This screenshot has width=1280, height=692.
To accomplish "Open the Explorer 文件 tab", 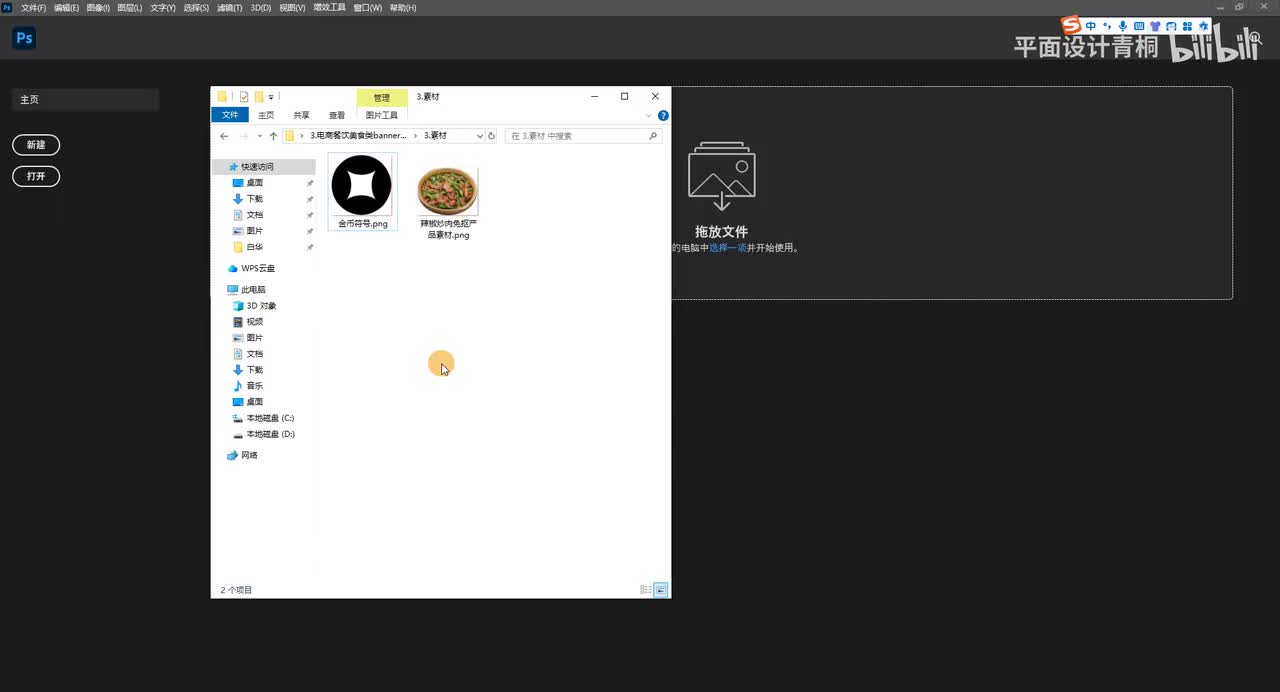I will tap(230, 115).
